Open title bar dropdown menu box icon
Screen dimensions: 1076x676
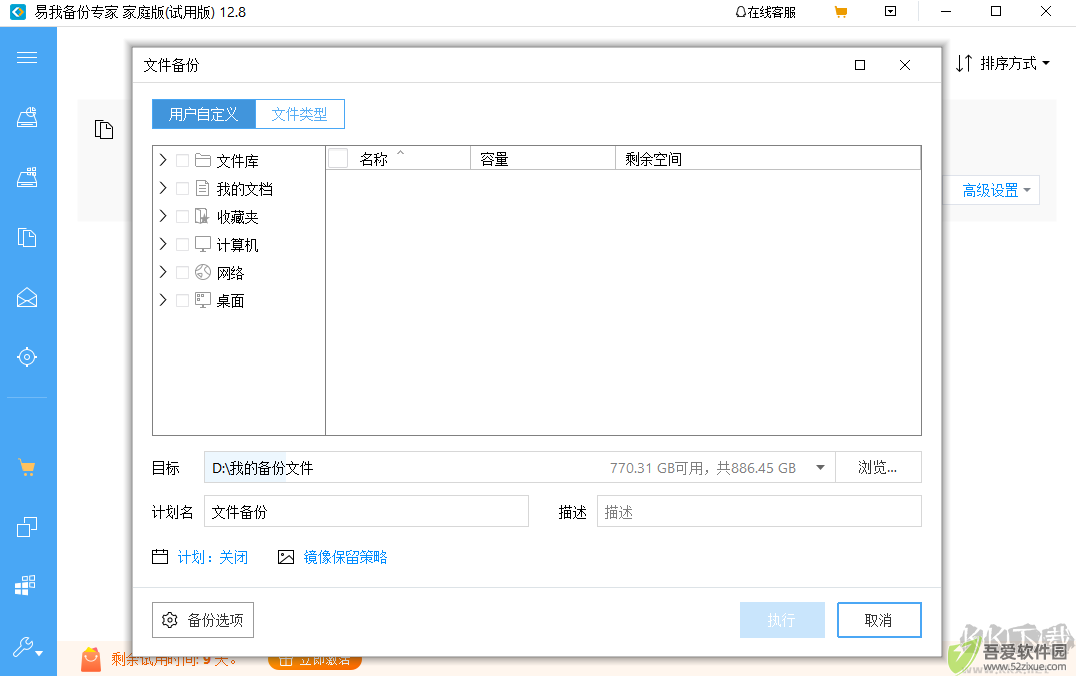891,11
